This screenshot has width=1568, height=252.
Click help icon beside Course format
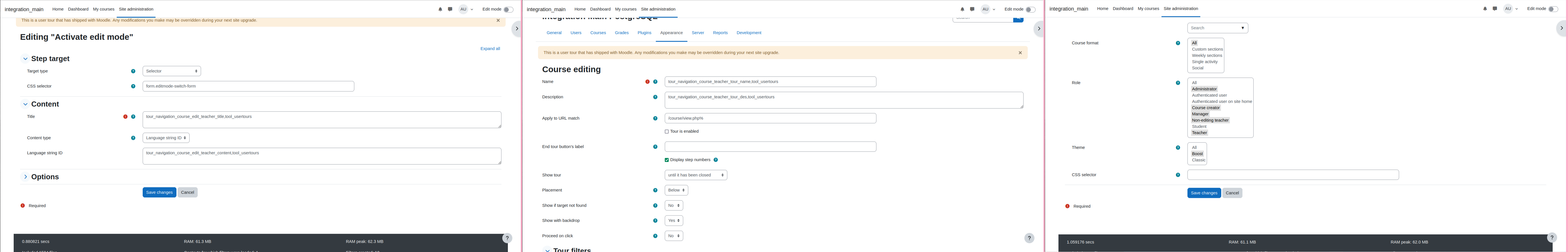[1178, 43]
